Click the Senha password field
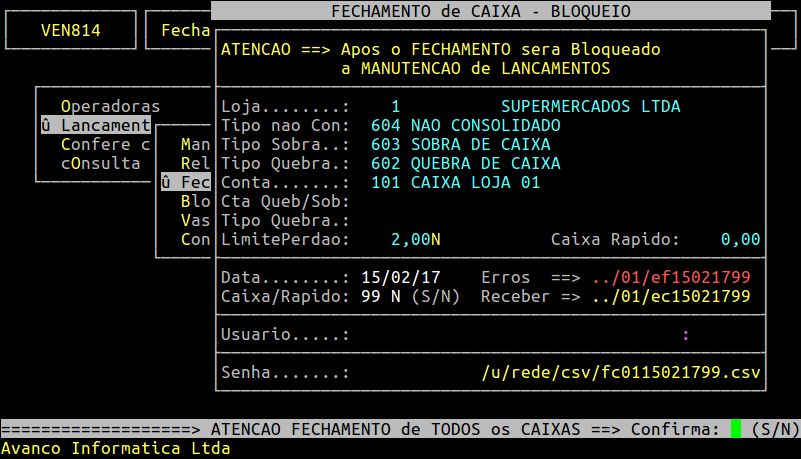The height and width of the screenshot is (459, 801). [x=410, y=373]
